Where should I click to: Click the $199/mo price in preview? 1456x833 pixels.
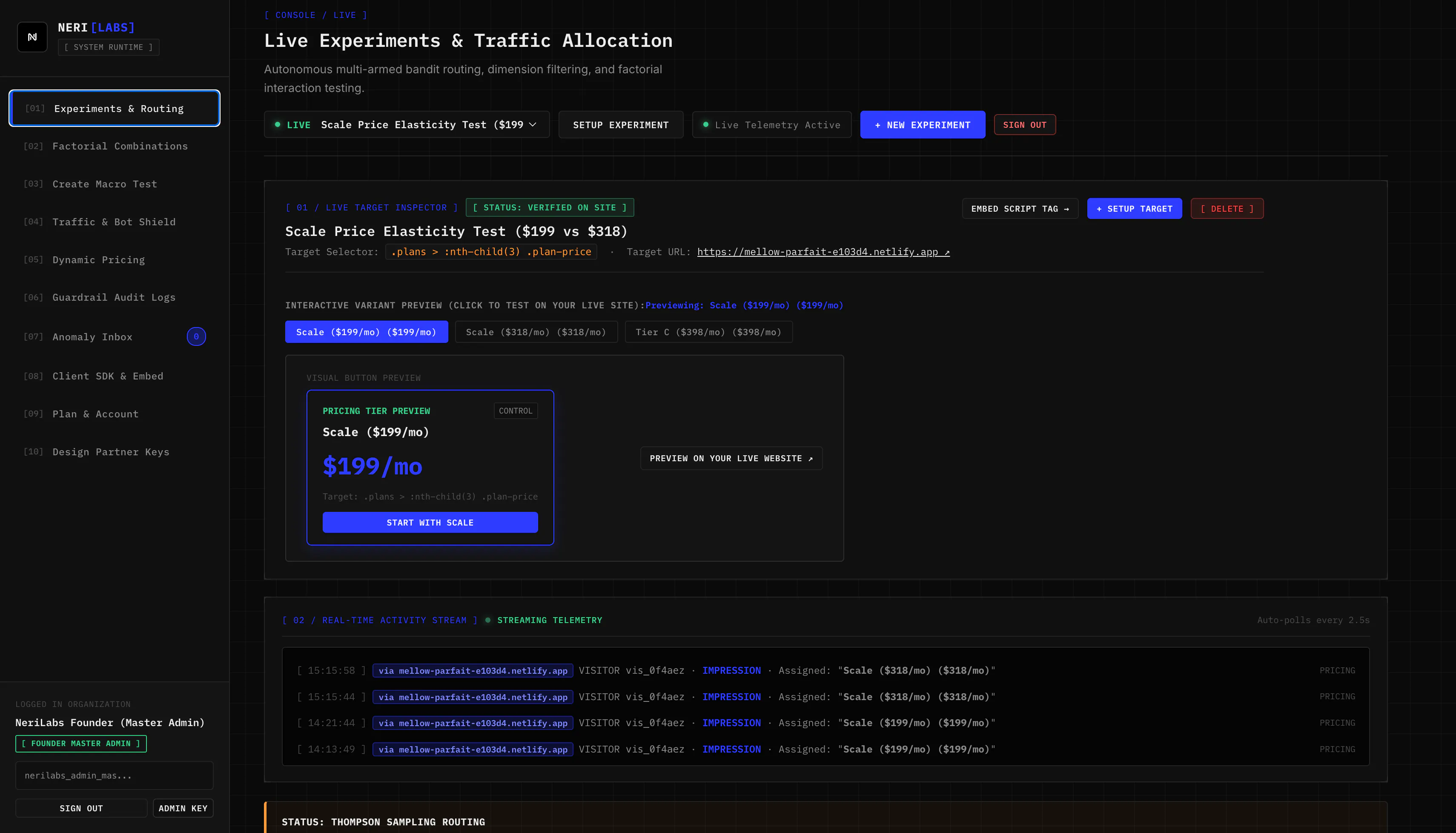[x=372, y=466]
